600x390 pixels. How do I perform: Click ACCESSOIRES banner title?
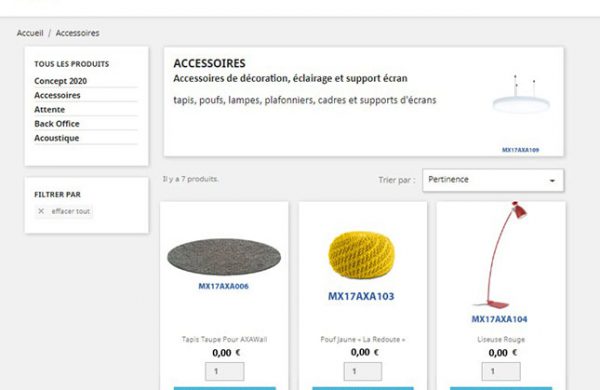point(209,63)
